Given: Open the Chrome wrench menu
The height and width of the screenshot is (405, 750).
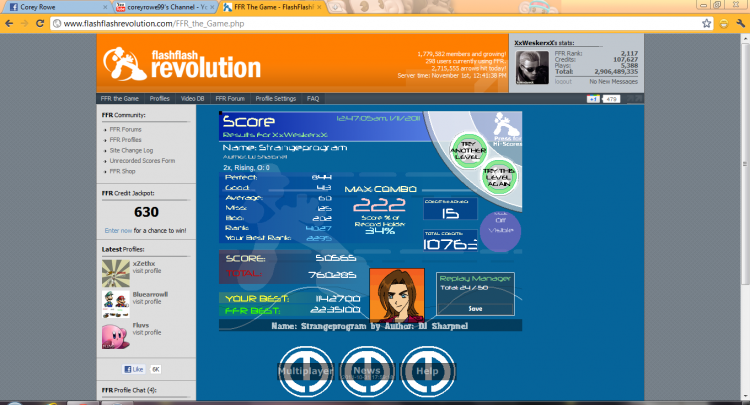Looking at the screenshot, I should pos(740,23).
